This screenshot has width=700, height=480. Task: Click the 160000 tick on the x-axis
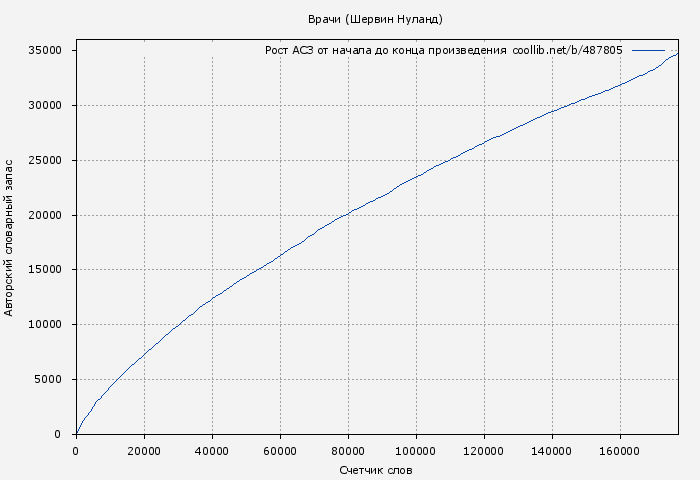pos(620,450)
